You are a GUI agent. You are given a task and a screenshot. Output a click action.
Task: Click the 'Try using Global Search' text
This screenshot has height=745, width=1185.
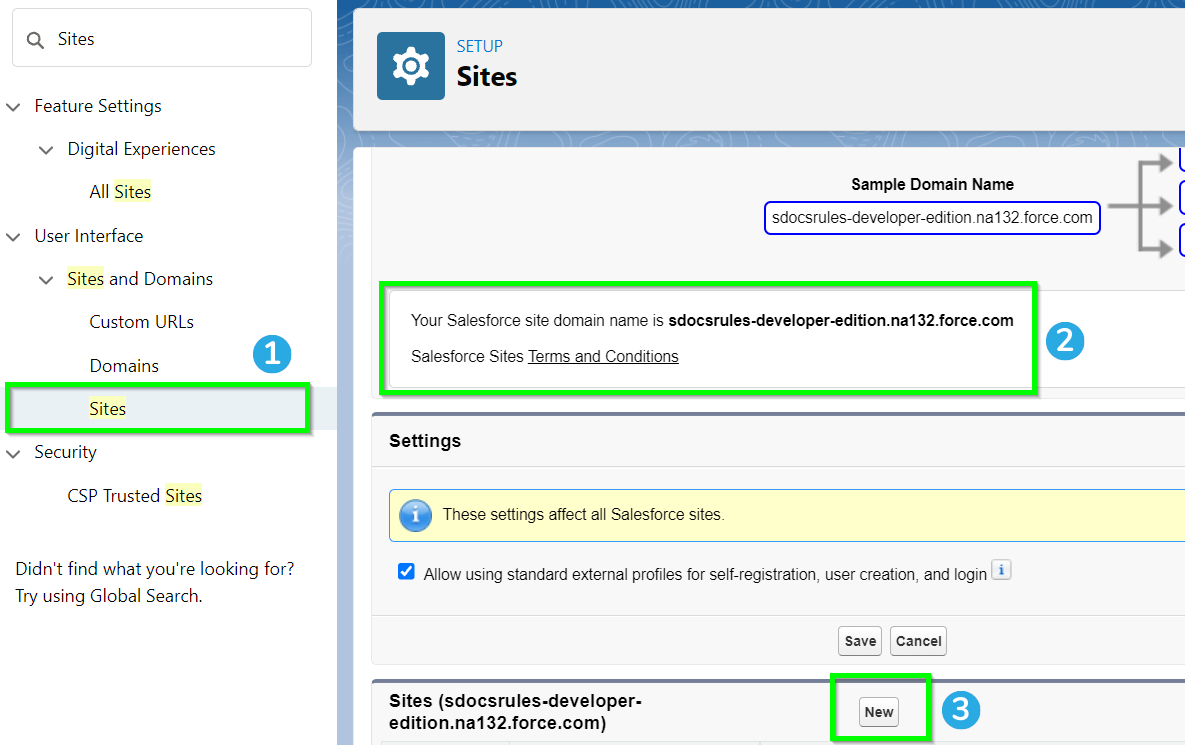tap(109, 596)
